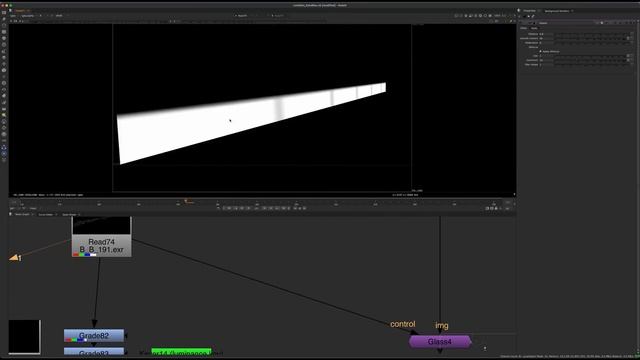Screen dimensions: 640x360
Task: Click the orange playhead on the timeline
Action: coord(186,201)
